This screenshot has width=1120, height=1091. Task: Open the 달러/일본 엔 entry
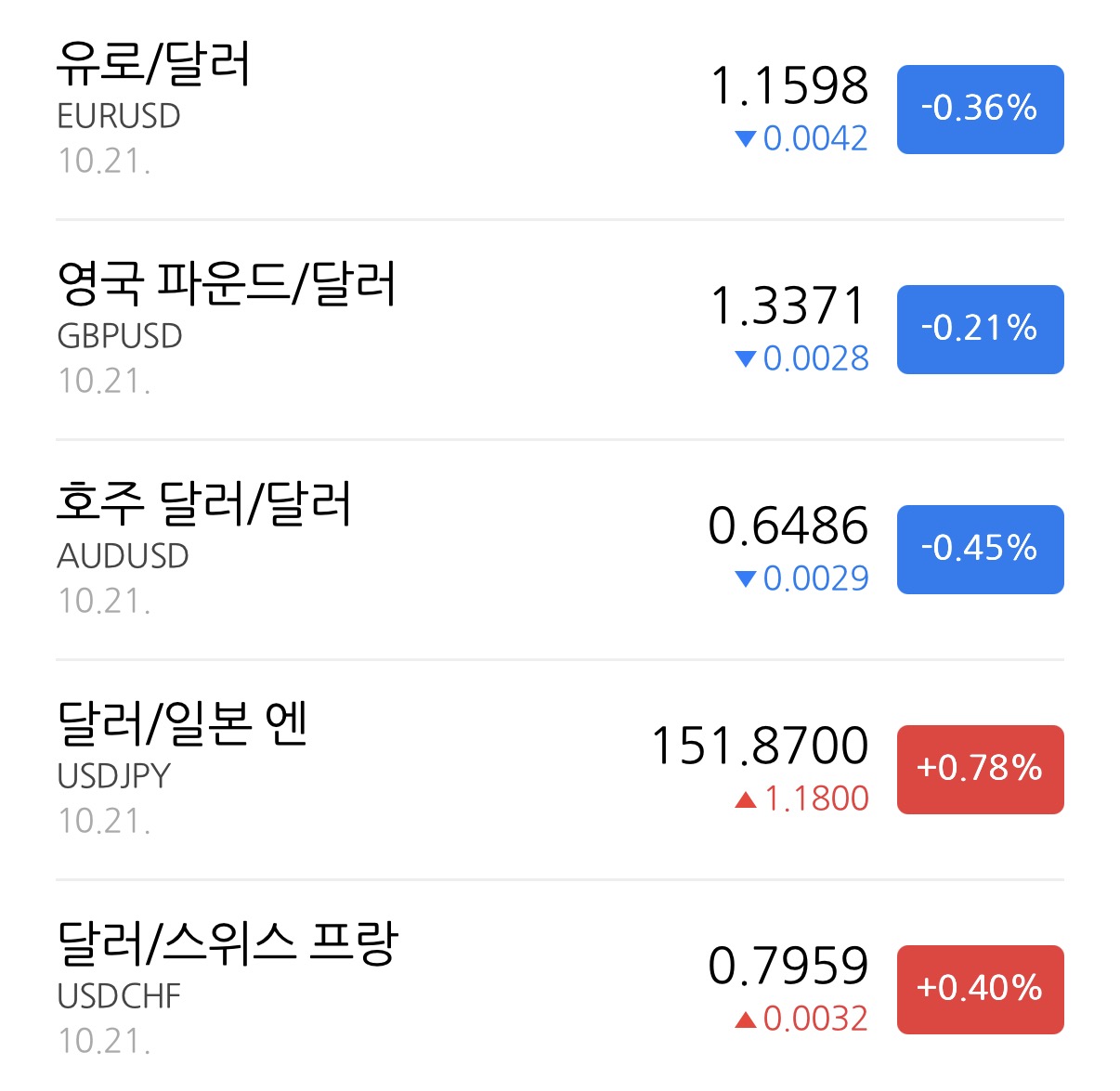[x=560, y=770]
